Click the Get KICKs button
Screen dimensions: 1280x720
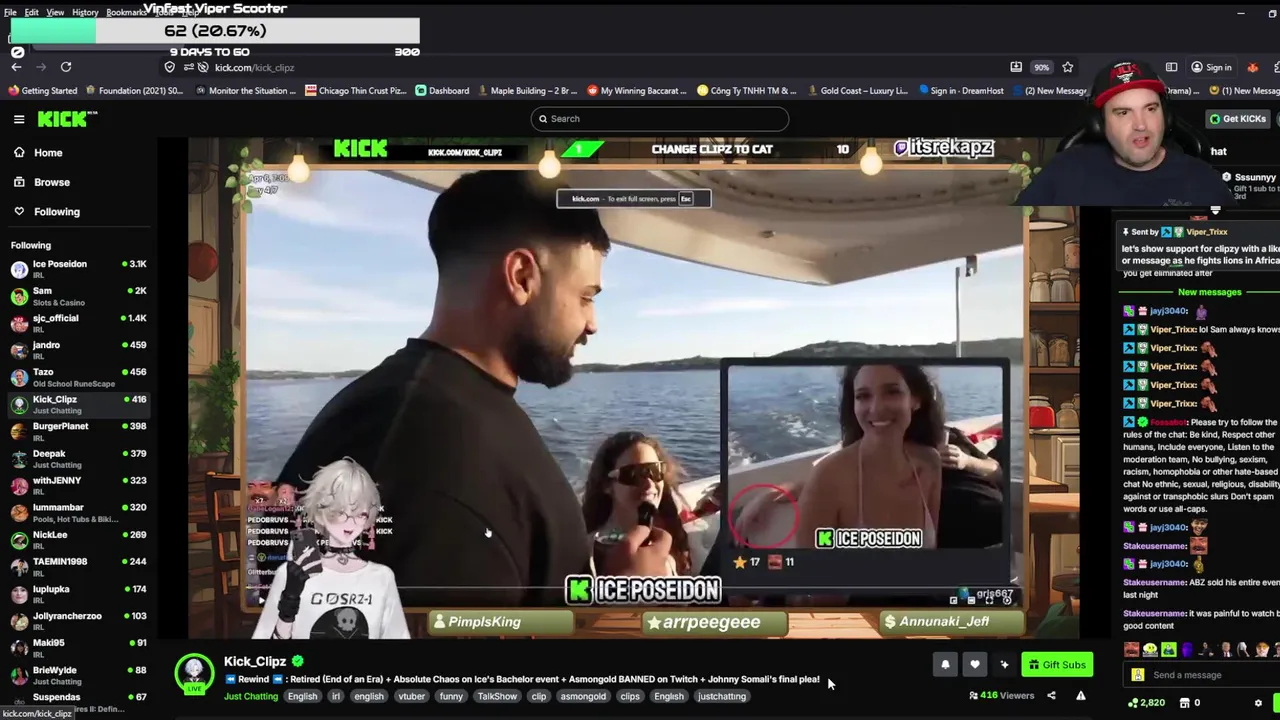coord(1238,119)
